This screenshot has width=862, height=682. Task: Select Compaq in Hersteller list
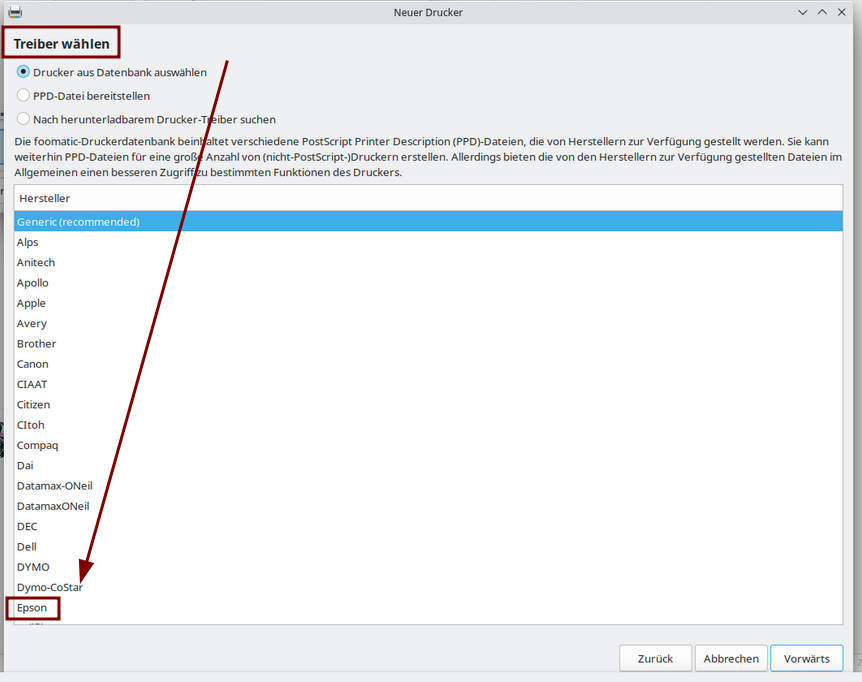pyautogui.click(x=428, y=445)
